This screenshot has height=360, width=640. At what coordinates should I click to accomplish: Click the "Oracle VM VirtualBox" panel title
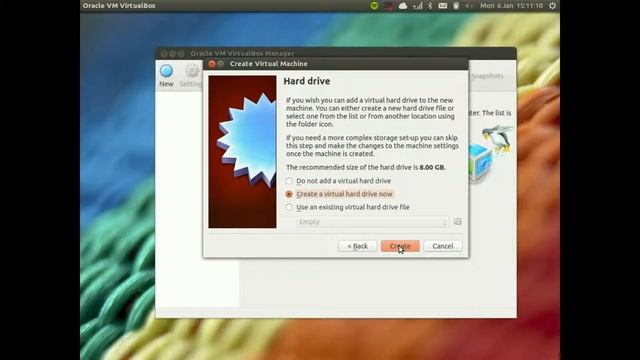click(x=119, y=6)
